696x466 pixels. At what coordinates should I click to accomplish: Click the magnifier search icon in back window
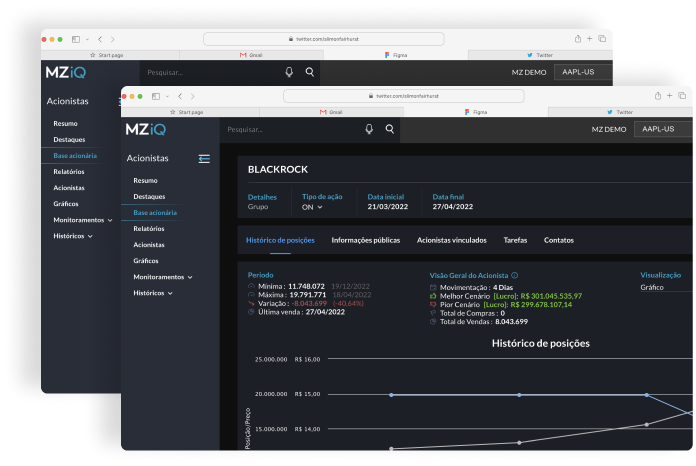(310, 72)
